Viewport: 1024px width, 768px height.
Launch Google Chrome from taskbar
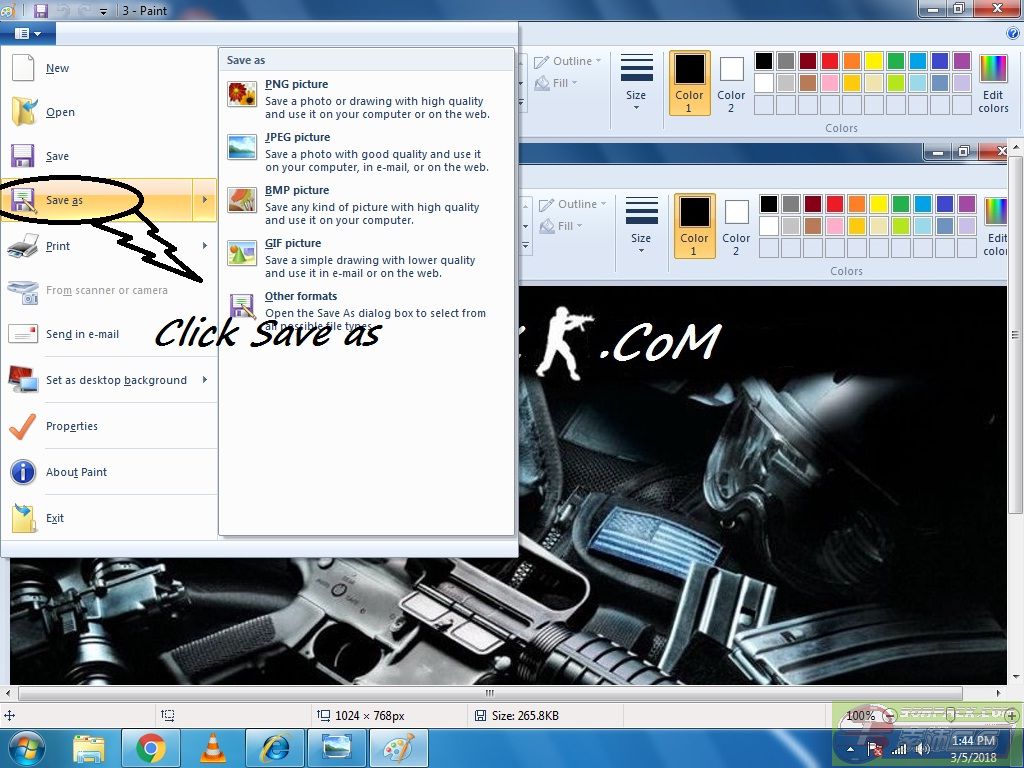point(151,748)
